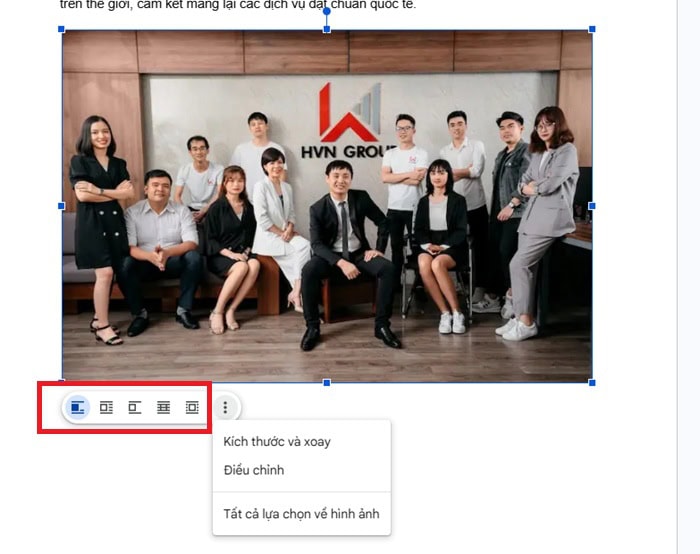The width and height of the screenshot is (700, 554).
Task: Open Tất cả lựa chọn về hình ảnh
Action: [301, 514]
